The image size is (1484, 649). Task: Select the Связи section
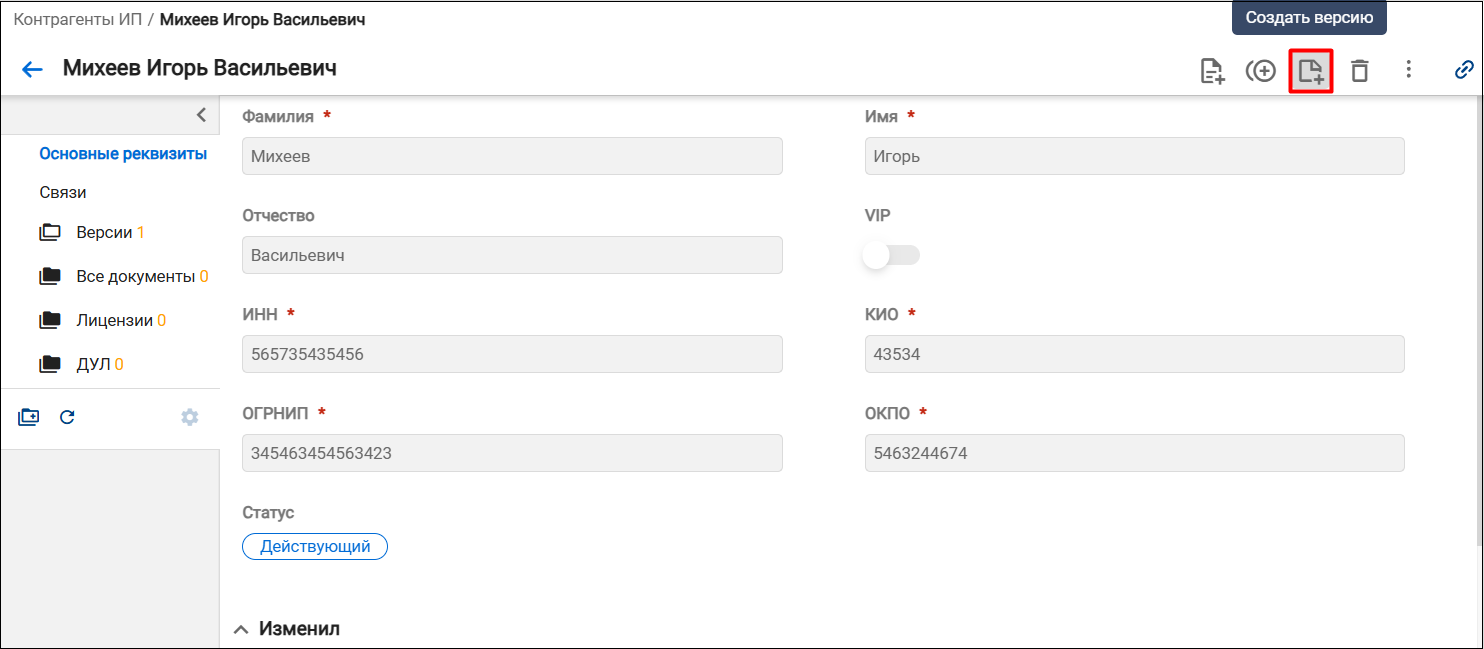tap(63, 192)
